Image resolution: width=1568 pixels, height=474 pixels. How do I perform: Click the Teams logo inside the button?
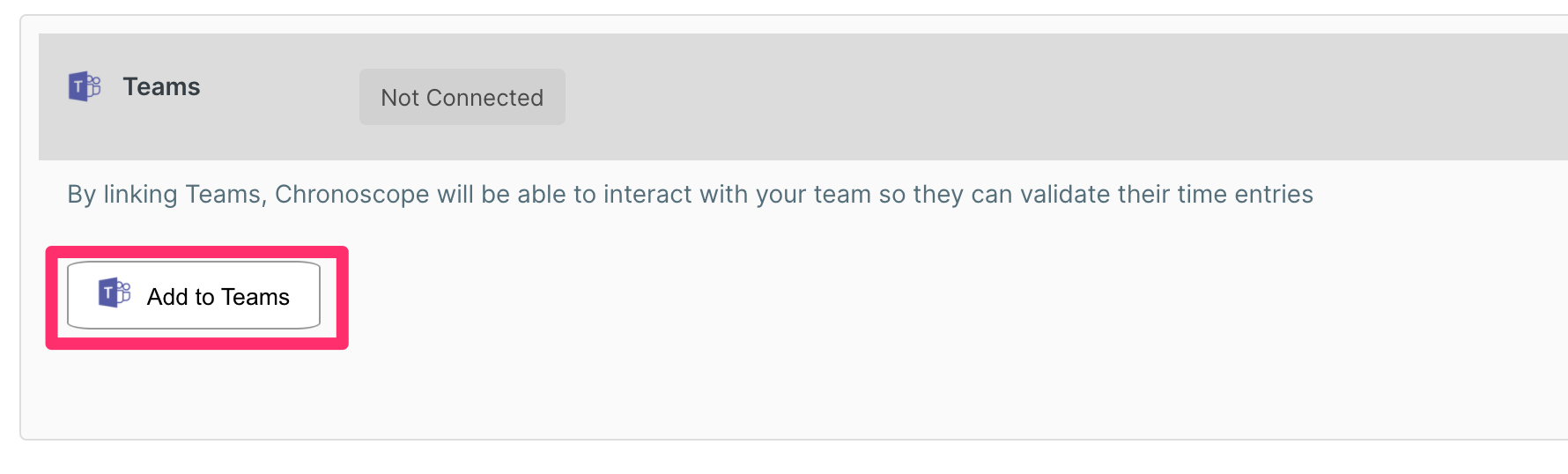[115, 292]
